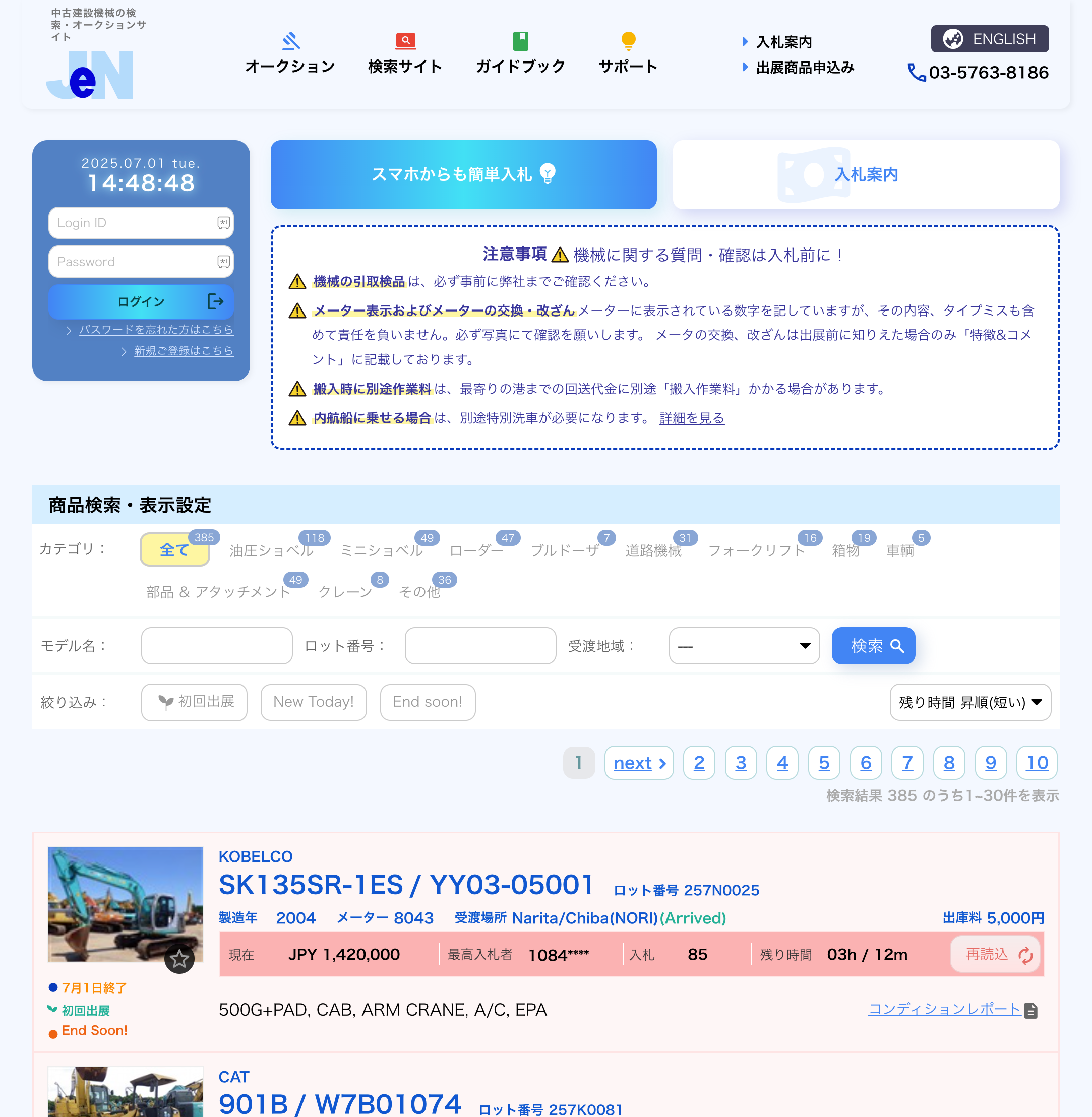
Task: Click the login arrow icon
Action: click(215, 301)
